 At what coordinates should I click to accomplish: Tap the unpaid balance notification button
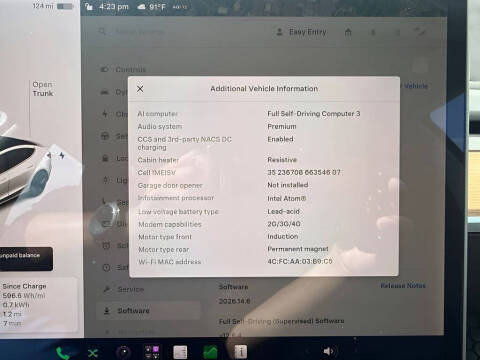25,259
